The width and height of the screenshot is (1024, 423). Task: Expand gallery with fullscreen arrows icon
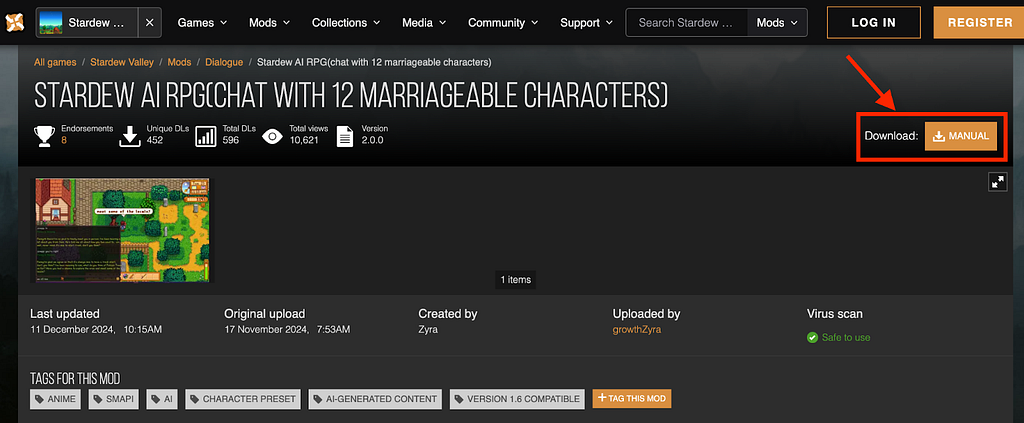pyautogui.click(x=998, y=182)
